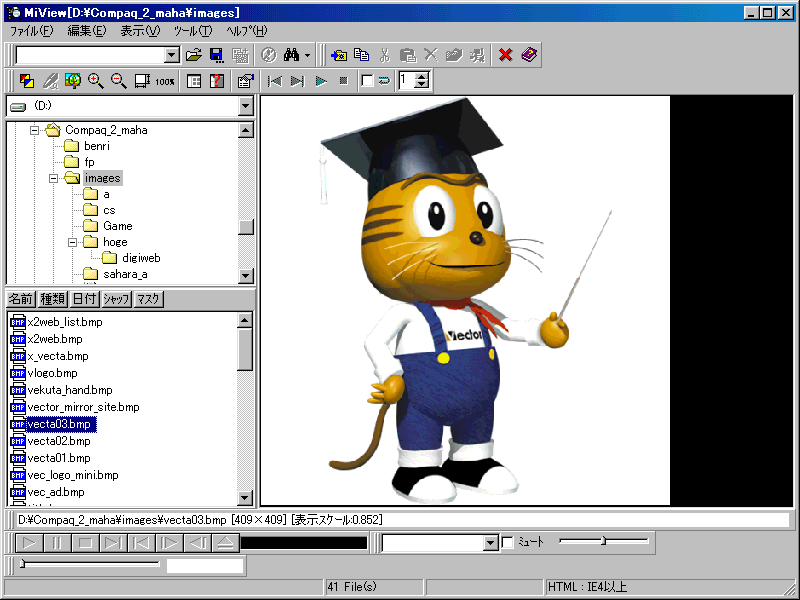
Task: Select file vecta02.bmp
Action: (x=59, y=441)
